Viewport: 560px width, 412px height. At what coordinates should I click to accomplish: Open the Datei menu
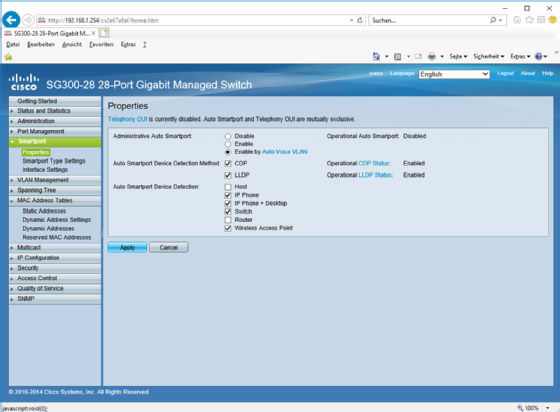[x=13, y=44]
